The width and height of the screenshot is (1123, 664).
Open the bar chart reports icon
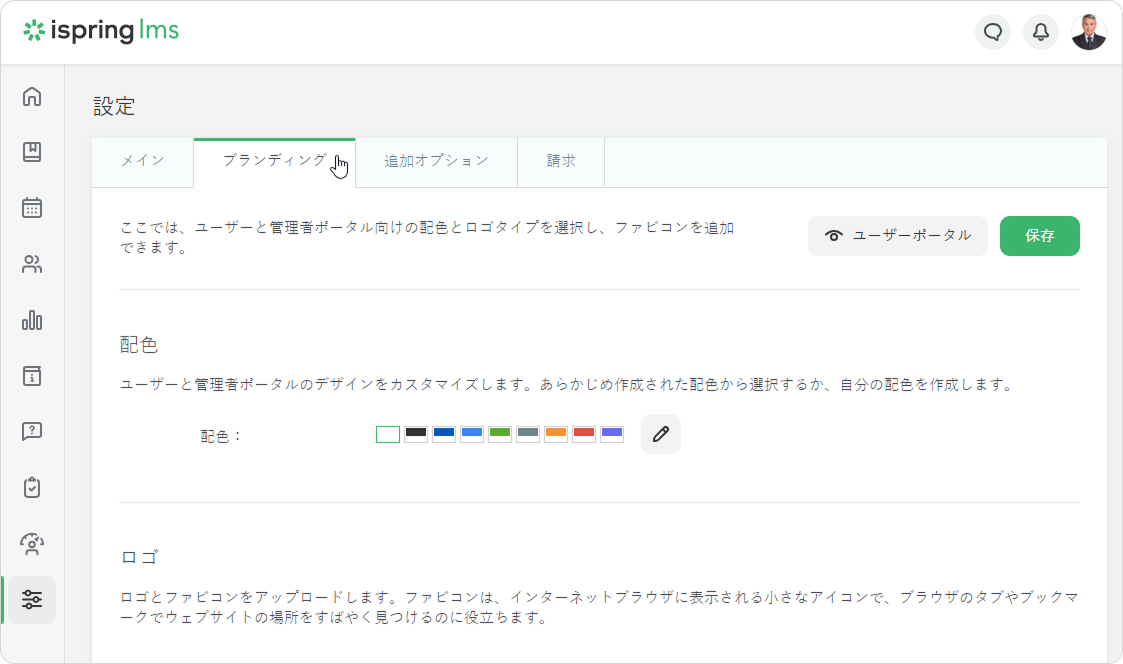32,320
